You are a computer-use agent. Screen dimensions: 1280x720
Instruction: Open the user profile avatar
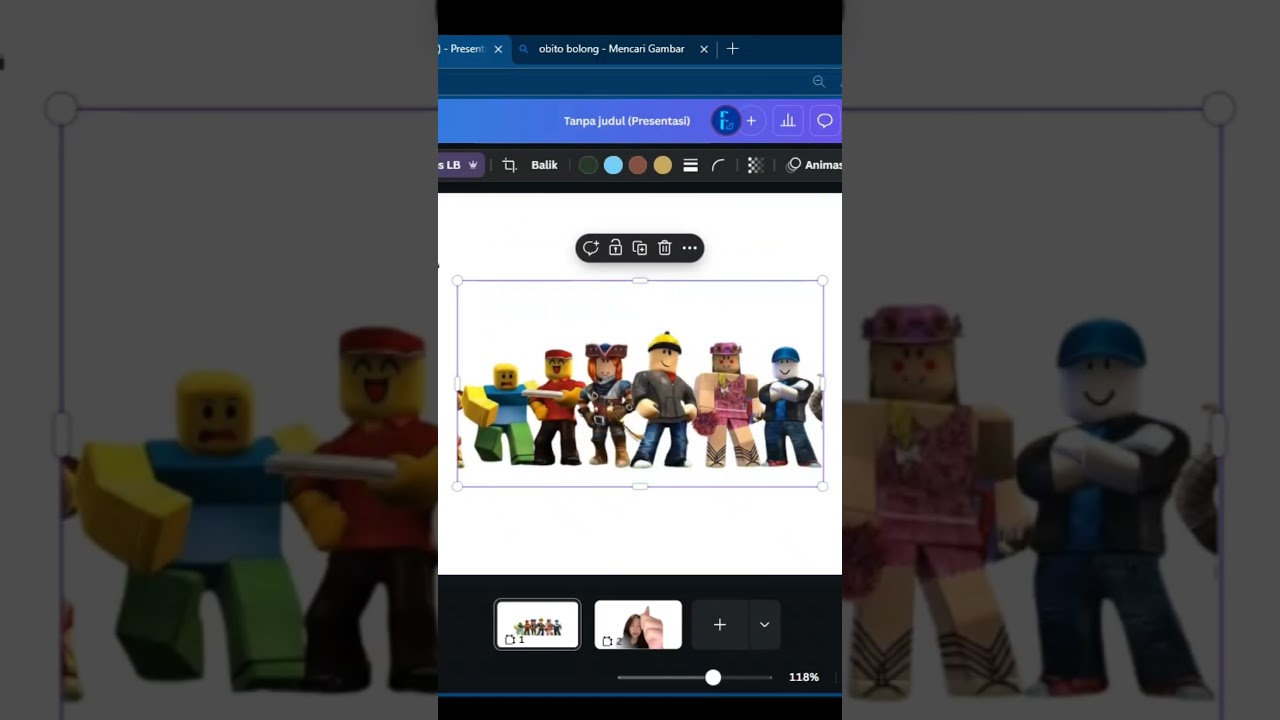[x=725, y=121]
